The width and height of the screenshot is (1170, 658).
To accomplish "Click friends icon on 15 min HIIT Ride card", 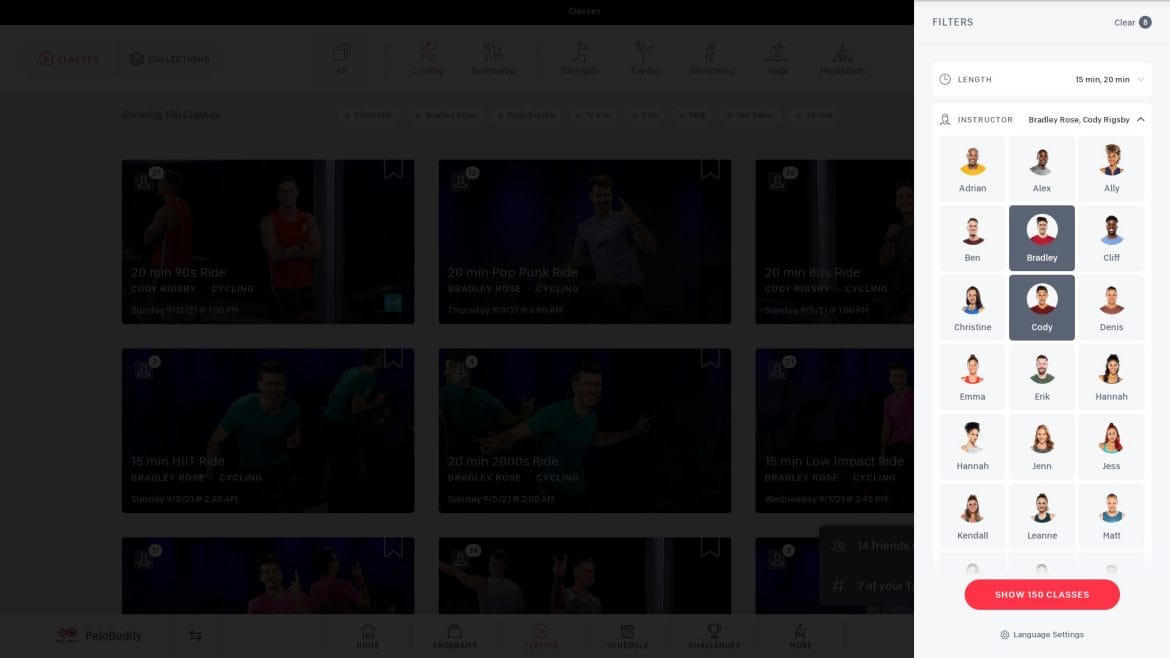I will coord(143,369).
